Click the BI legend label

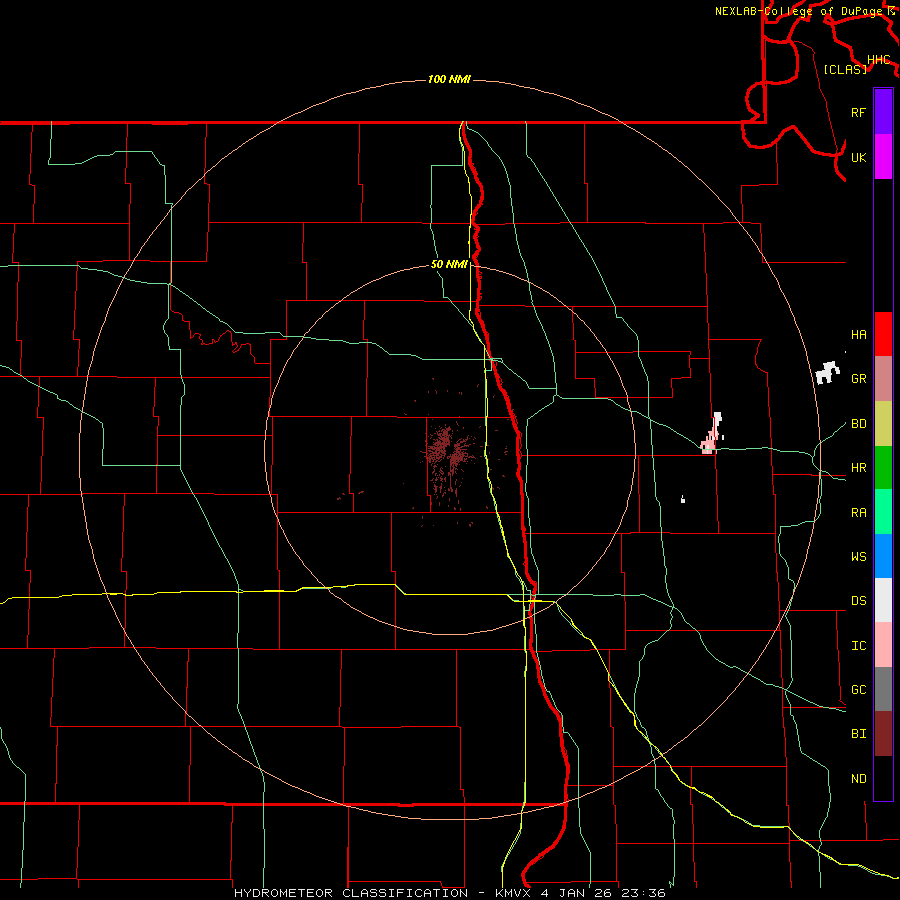click(x=858, y=734)
